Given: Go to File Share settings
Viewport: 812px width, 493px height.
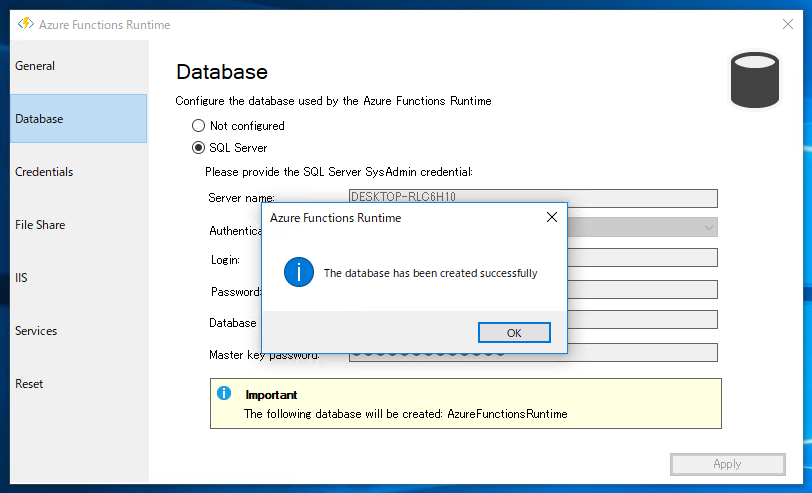Looking at the screenshot, I should pyautogui.click(x=79, y=225).
